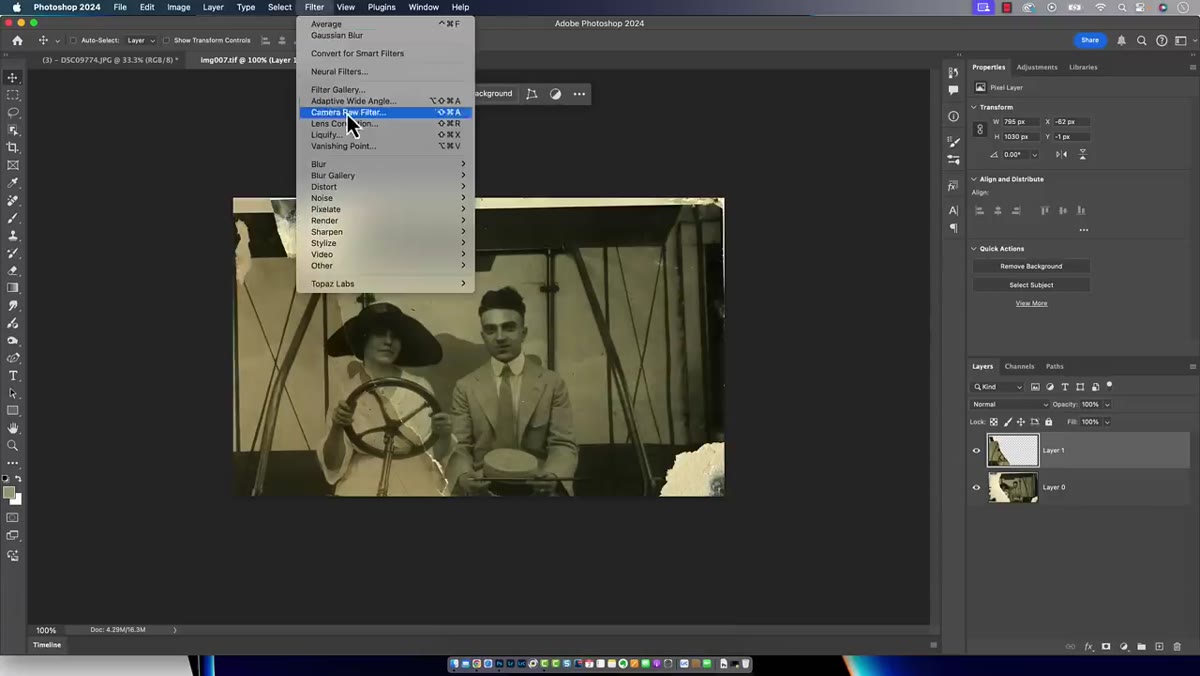This screenshot has height=676, width=1200.
Task: Create new fill or adjustment layer
Action: (x=1124, y=646)
